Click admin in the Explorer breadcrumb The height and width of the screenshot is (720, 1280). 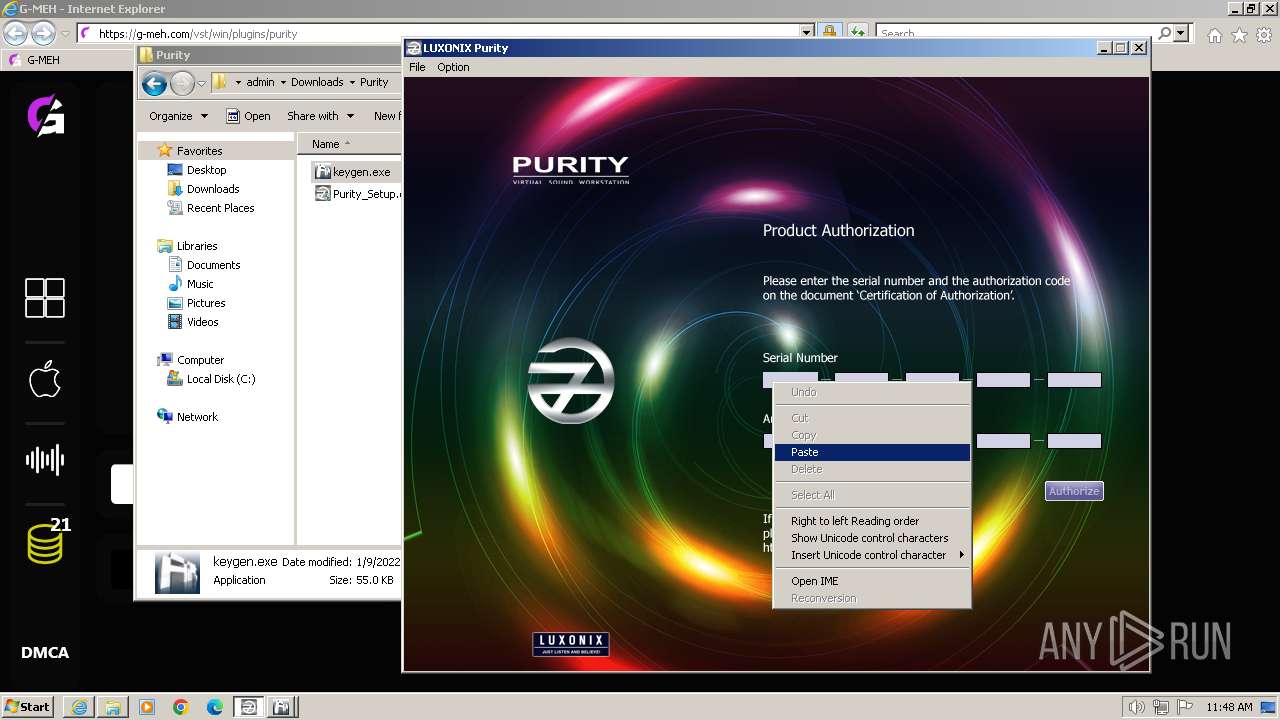click(x=260, y=82)
